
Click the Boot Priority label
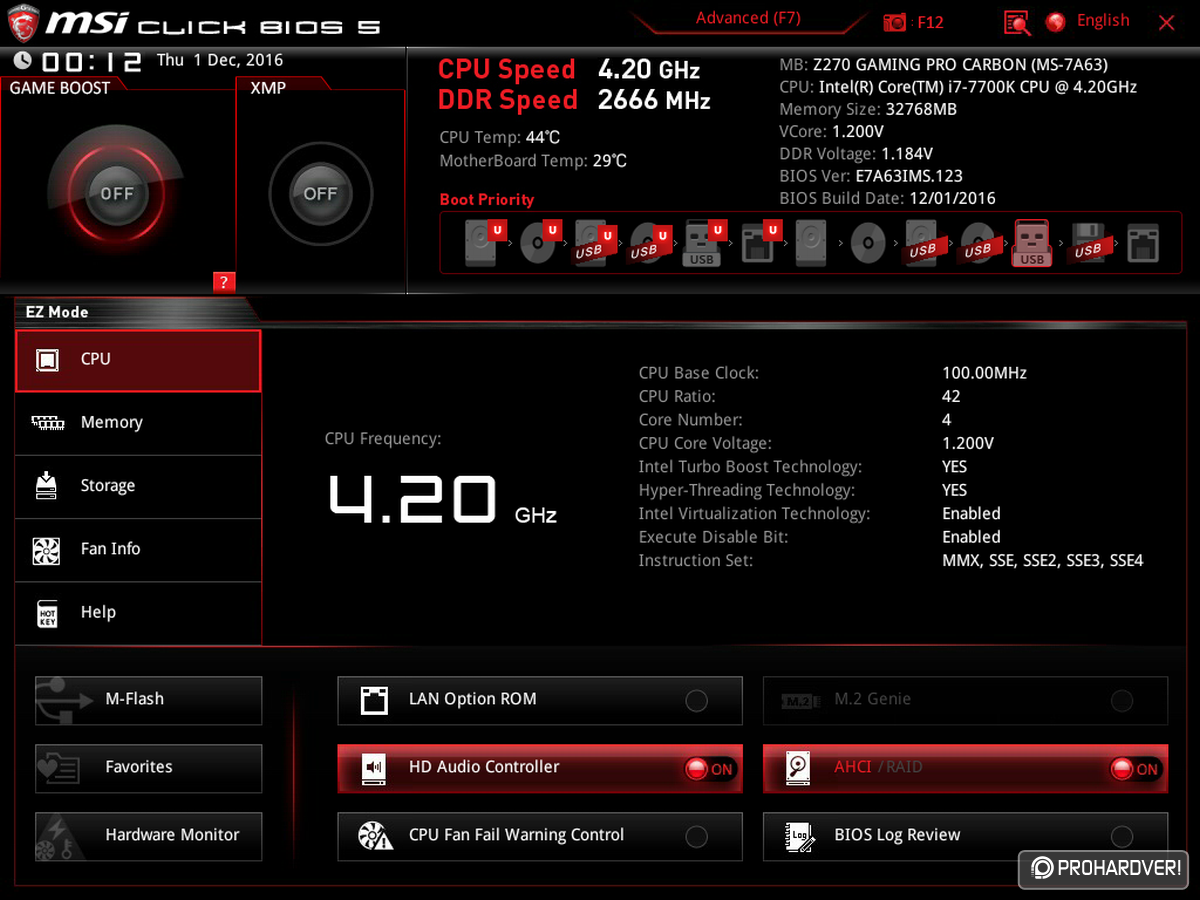[x=487, y=200]
